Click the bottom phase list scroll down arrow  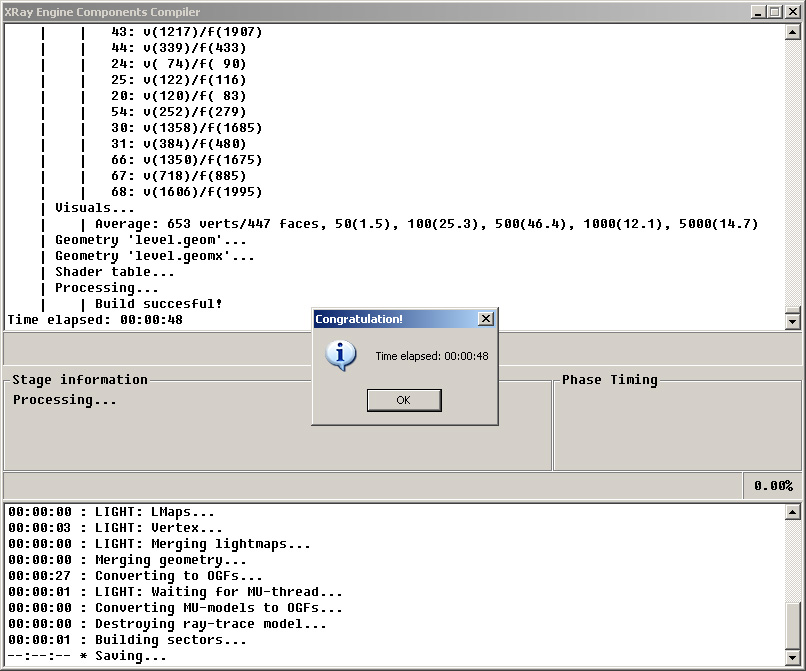pyautogui.click(x=793, y=657)
